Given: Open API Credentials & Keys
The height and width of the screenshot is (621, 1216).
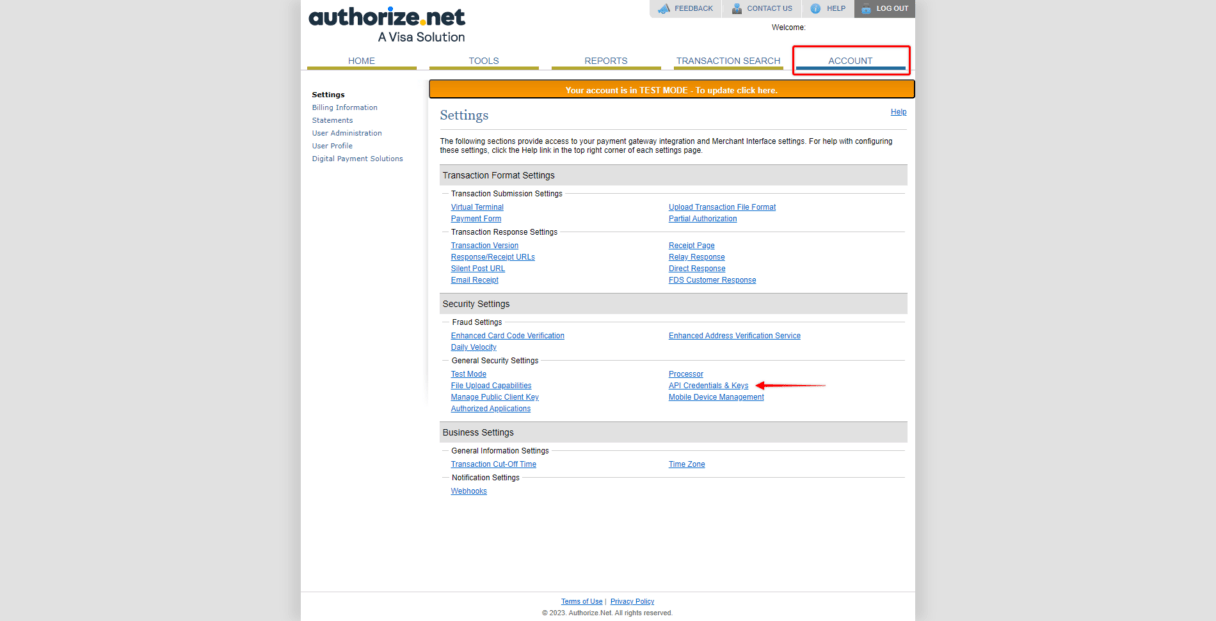Looking at the screenshot, I should tap(708, 386).
